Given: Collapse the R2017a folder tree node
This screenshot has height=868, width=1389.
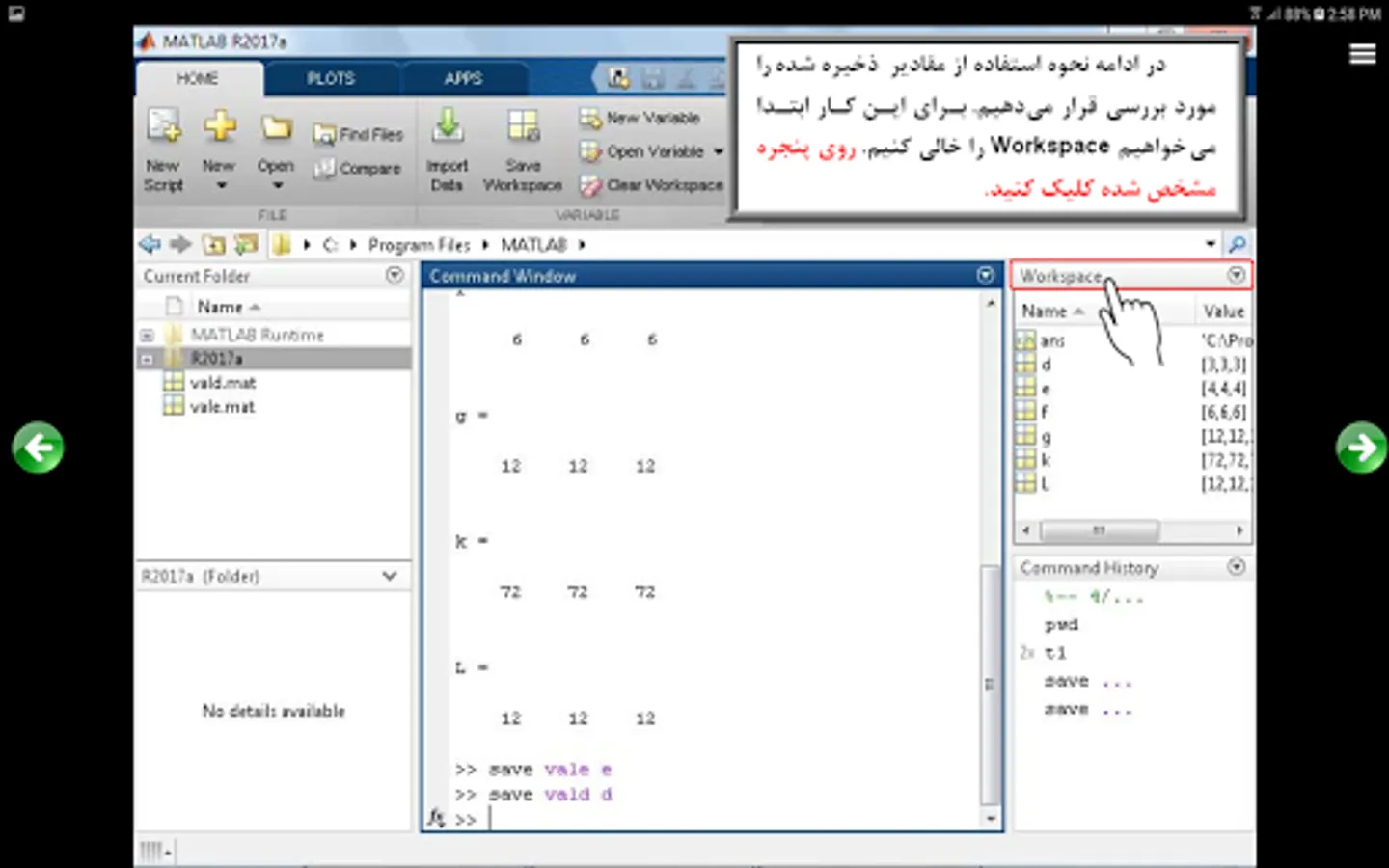Looking at the screenshot, I should pos(147,360).
